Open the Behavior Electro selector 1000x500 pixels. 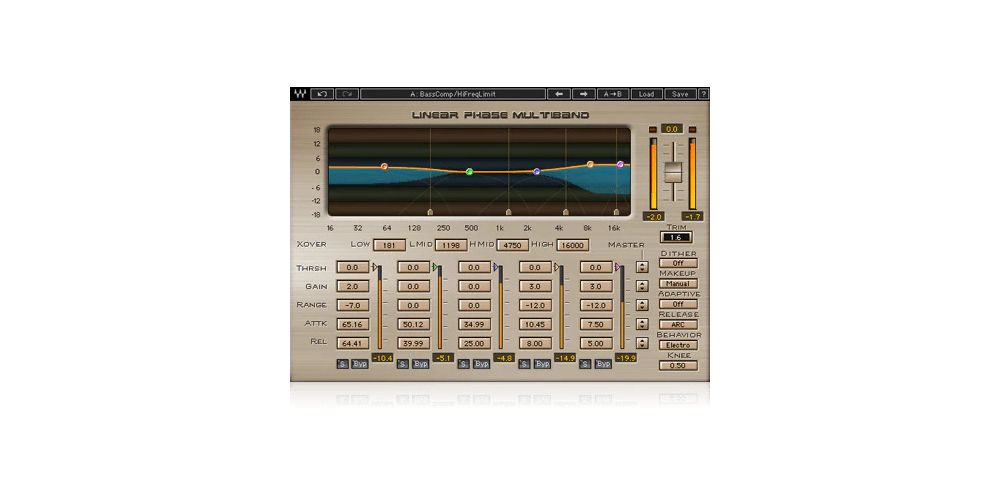(678, 345)
